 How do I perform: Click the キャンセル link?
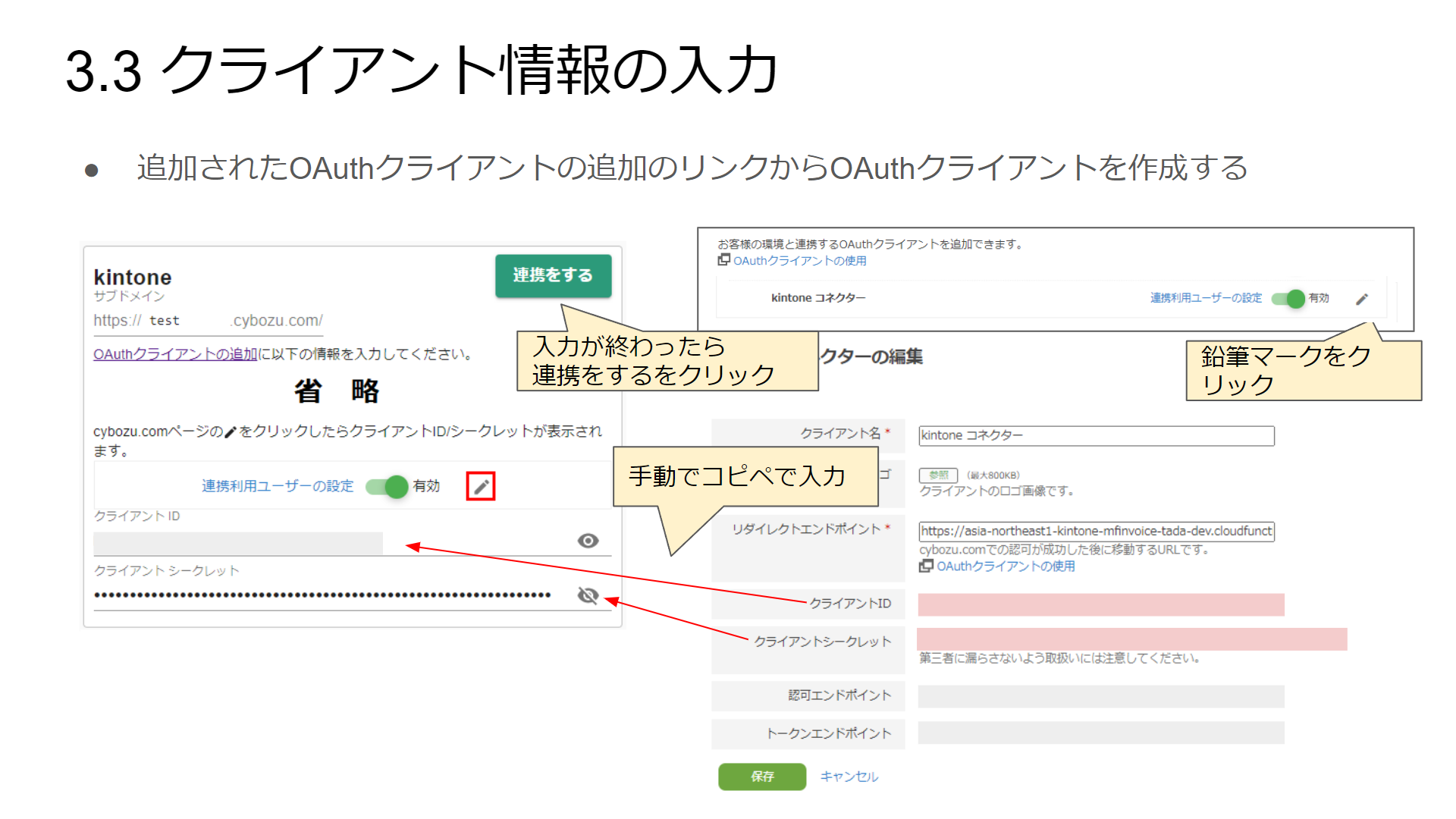click(x=849, y=777)
